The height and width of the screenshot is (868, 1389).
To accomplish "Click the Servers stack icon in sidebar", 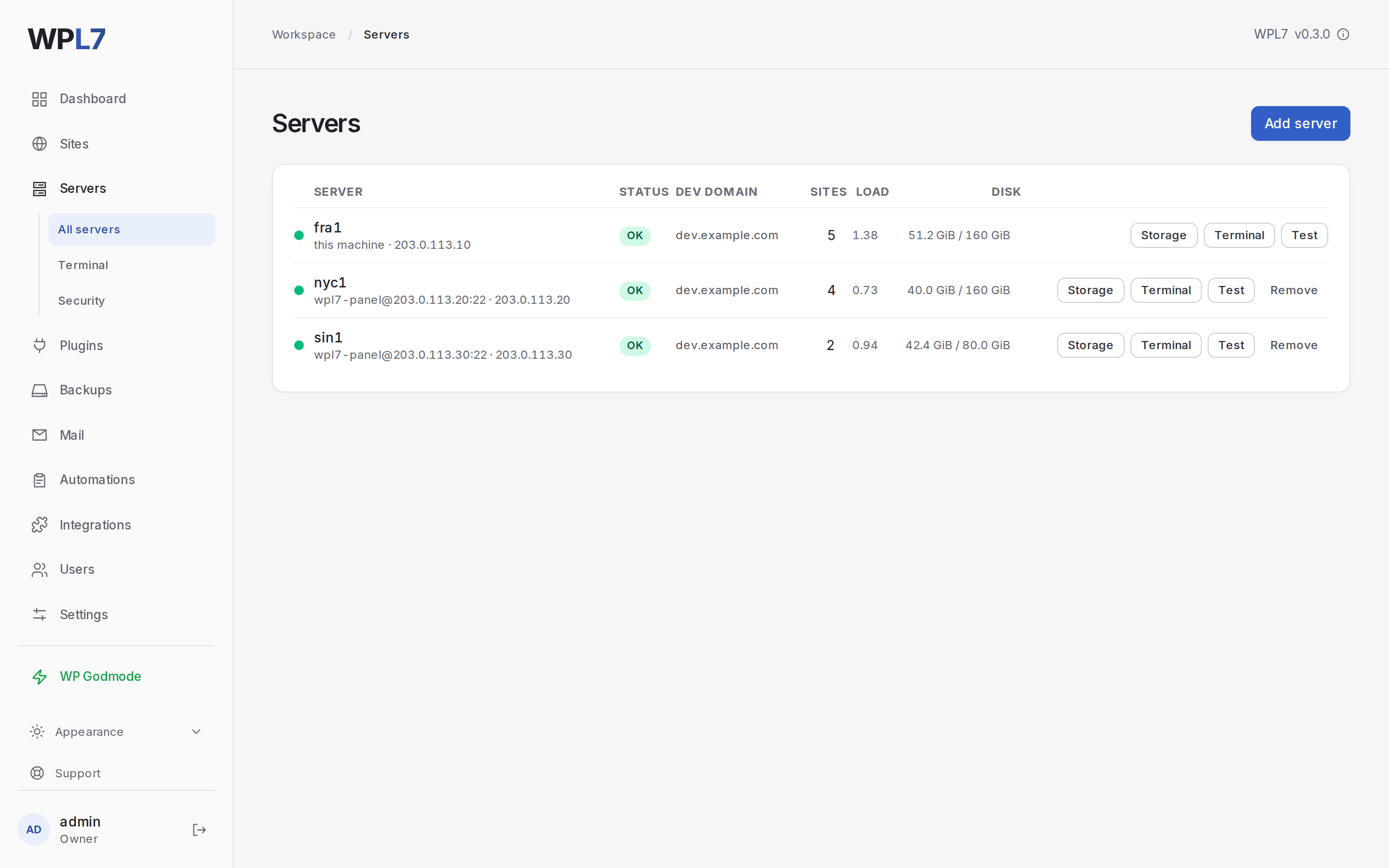I will [x=39, y=188].
